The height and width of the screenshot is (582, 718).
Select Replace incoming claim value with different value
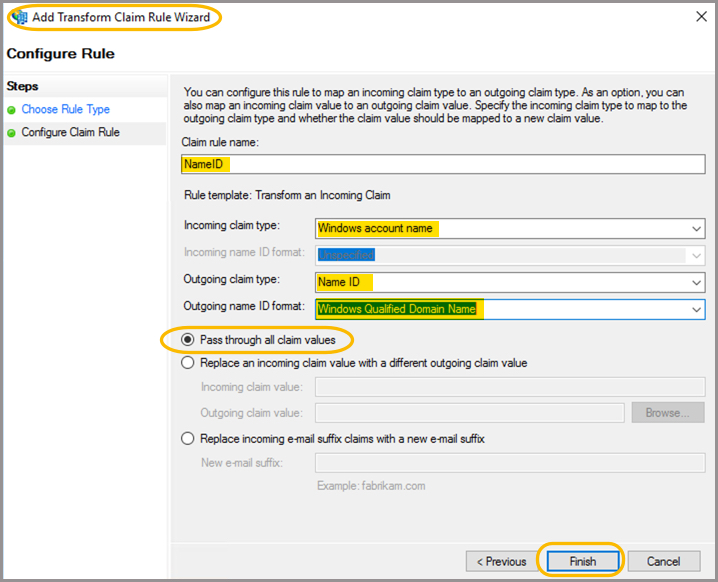pos(188,363)
